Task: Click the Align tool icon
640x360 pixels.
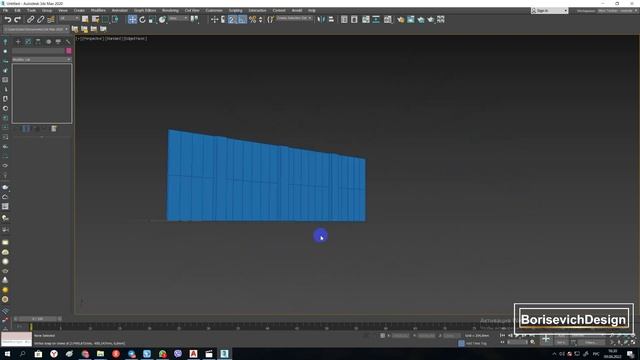Action: [331, 19]
